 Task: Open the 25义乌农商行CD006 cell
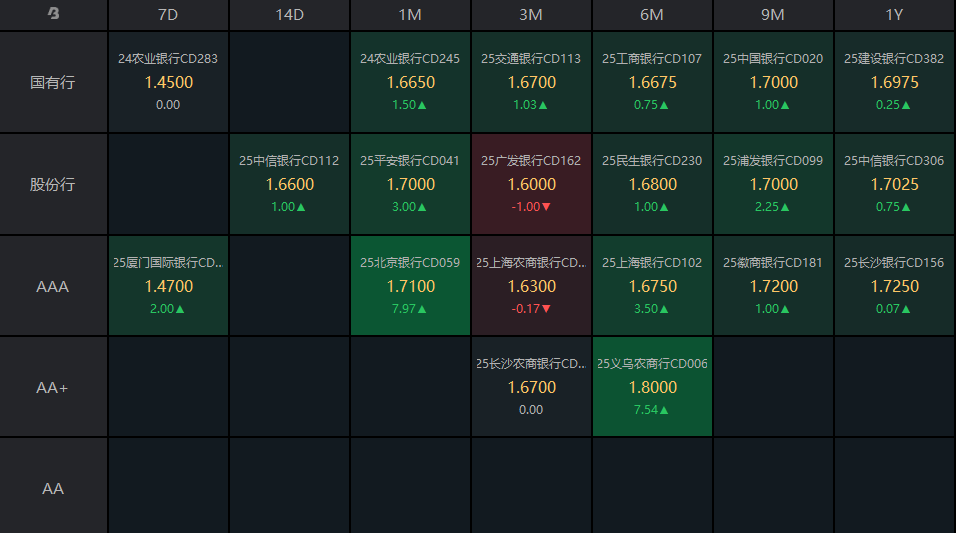[x=652, y=387]
